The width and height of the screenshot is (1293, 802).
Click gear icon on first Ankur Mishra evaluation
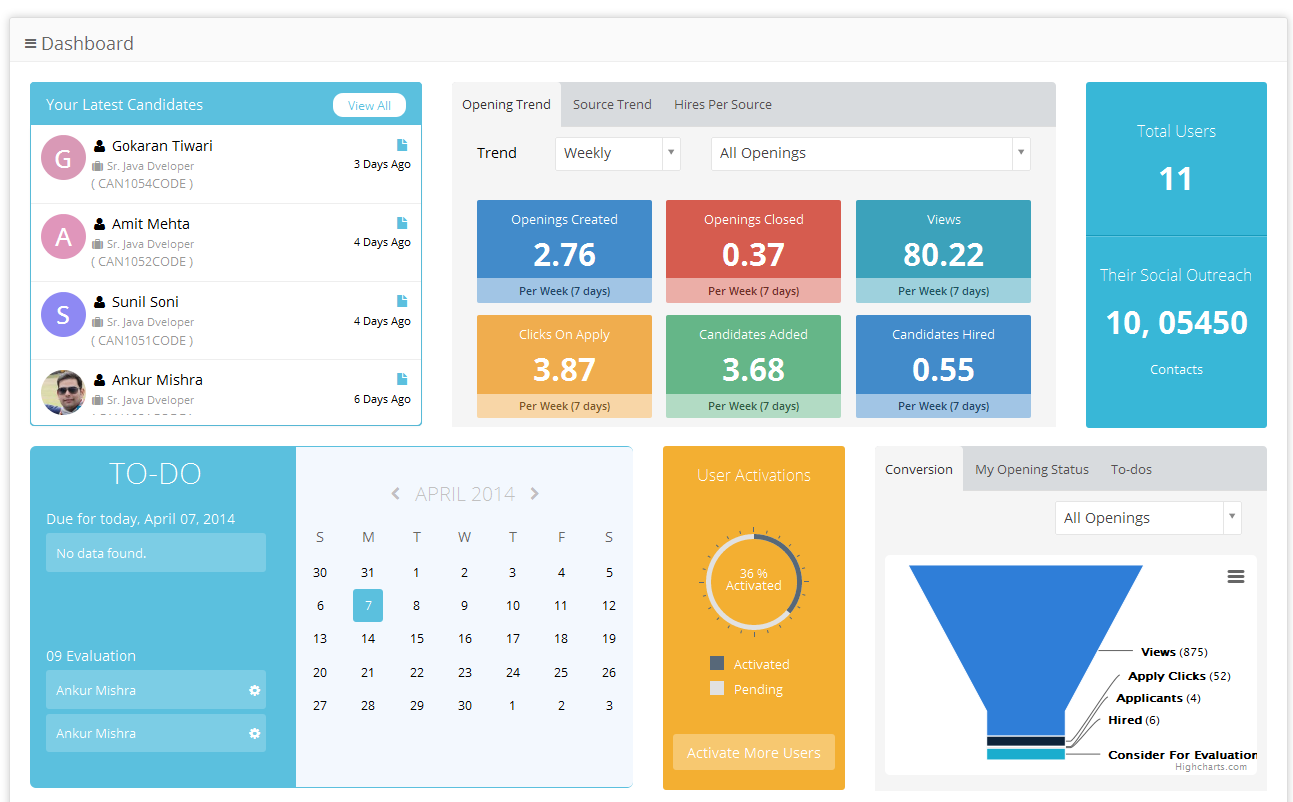[x=254, y=690]
